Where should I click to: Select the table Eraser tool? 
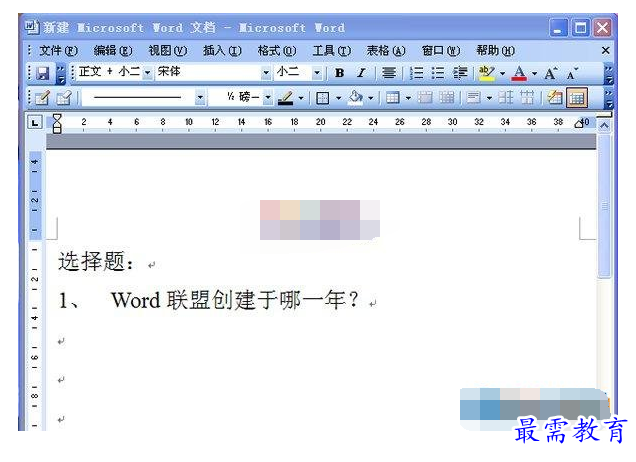[x=64, y=98]
